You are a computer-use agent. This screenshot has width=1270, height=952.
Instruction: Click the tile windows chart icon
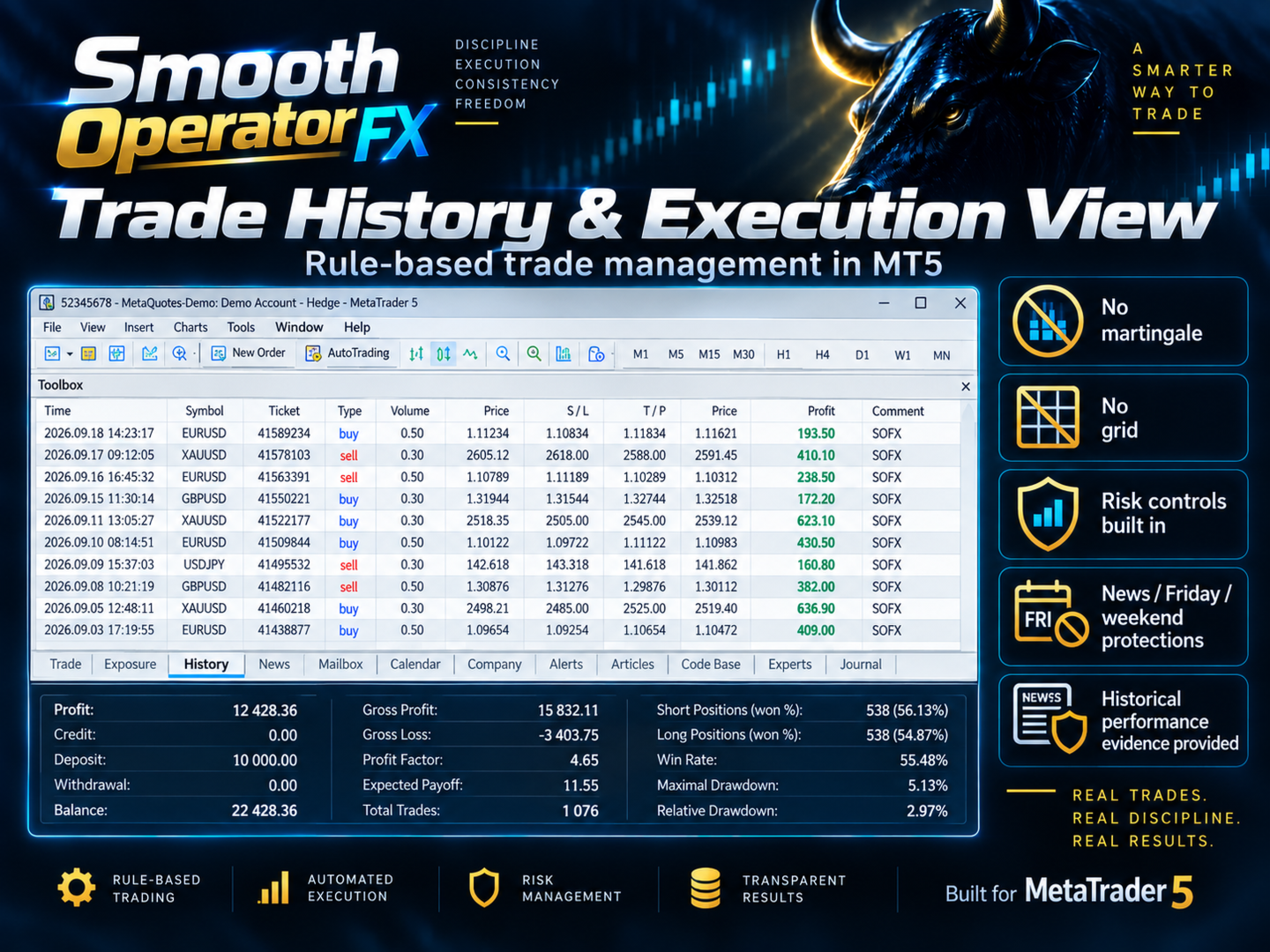tap(563, 354)
